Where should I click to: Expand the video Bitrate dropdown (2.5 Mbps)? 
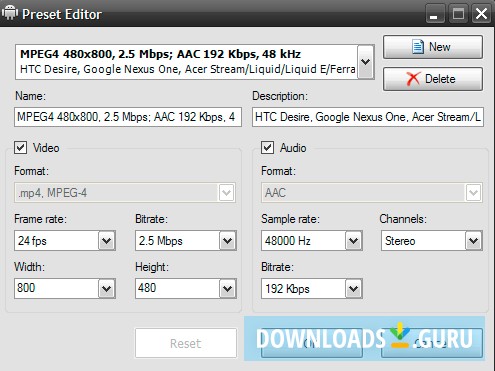point(228,240)
